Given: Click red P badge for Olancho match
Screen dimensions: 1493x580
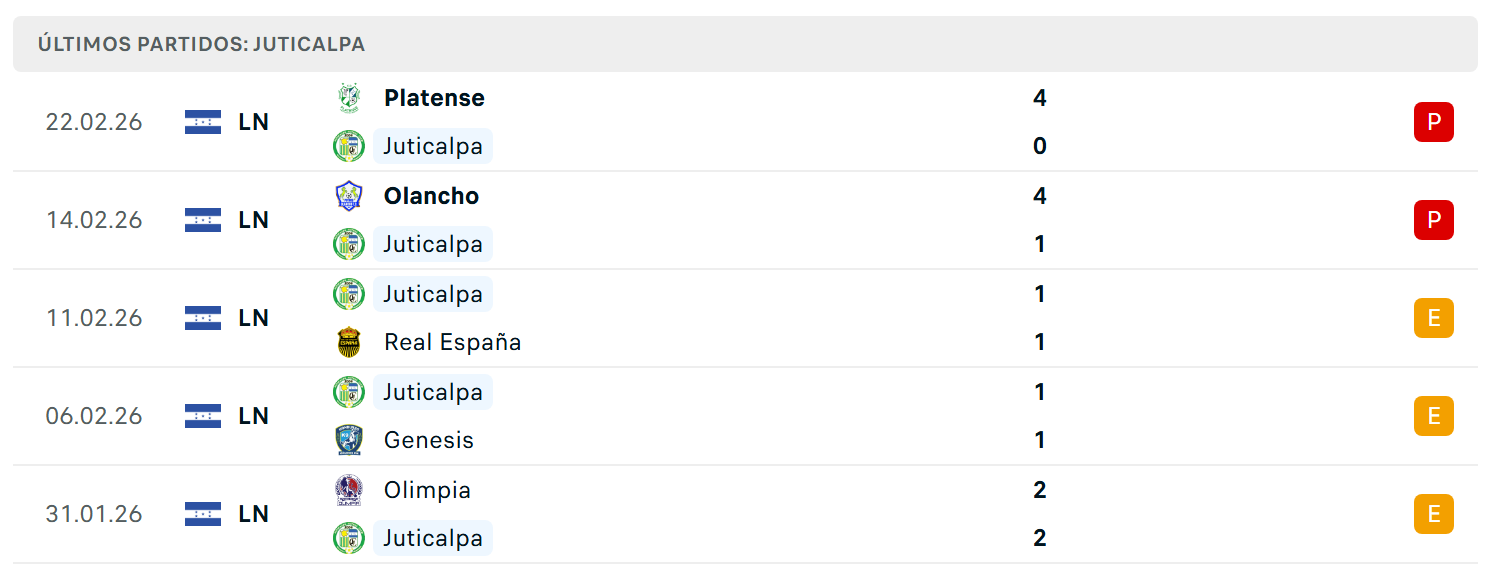Looking at the screenshot, I should point(1433,220).
